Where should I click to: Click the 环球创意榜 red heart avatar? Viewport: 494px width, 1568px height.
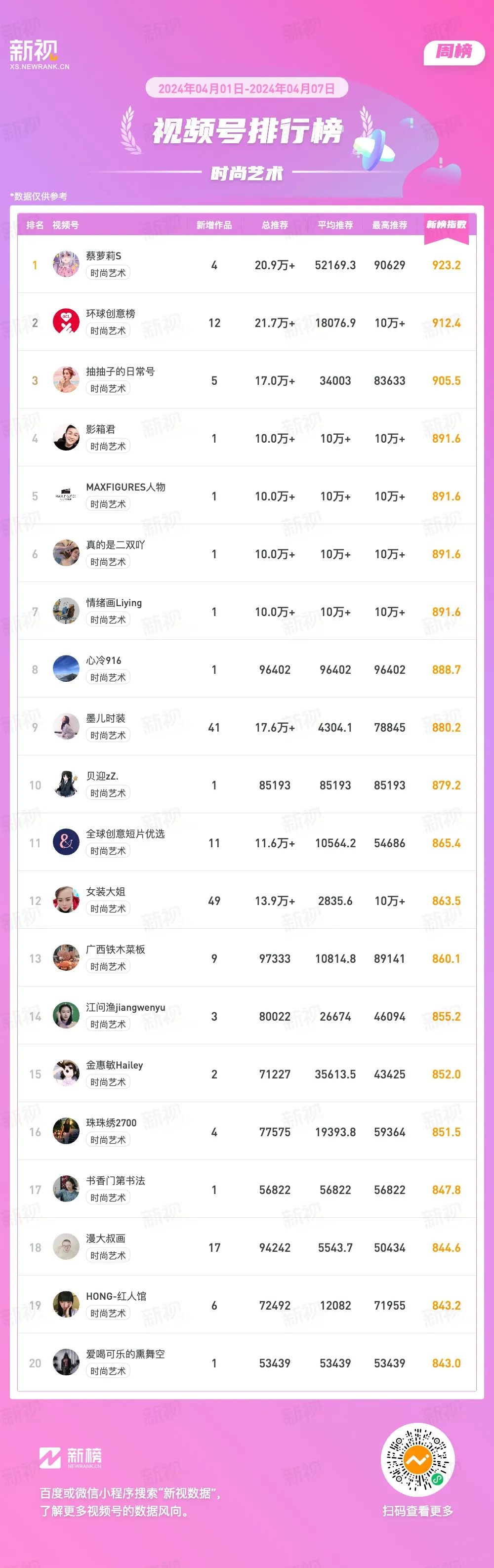(x=66, y=322)
